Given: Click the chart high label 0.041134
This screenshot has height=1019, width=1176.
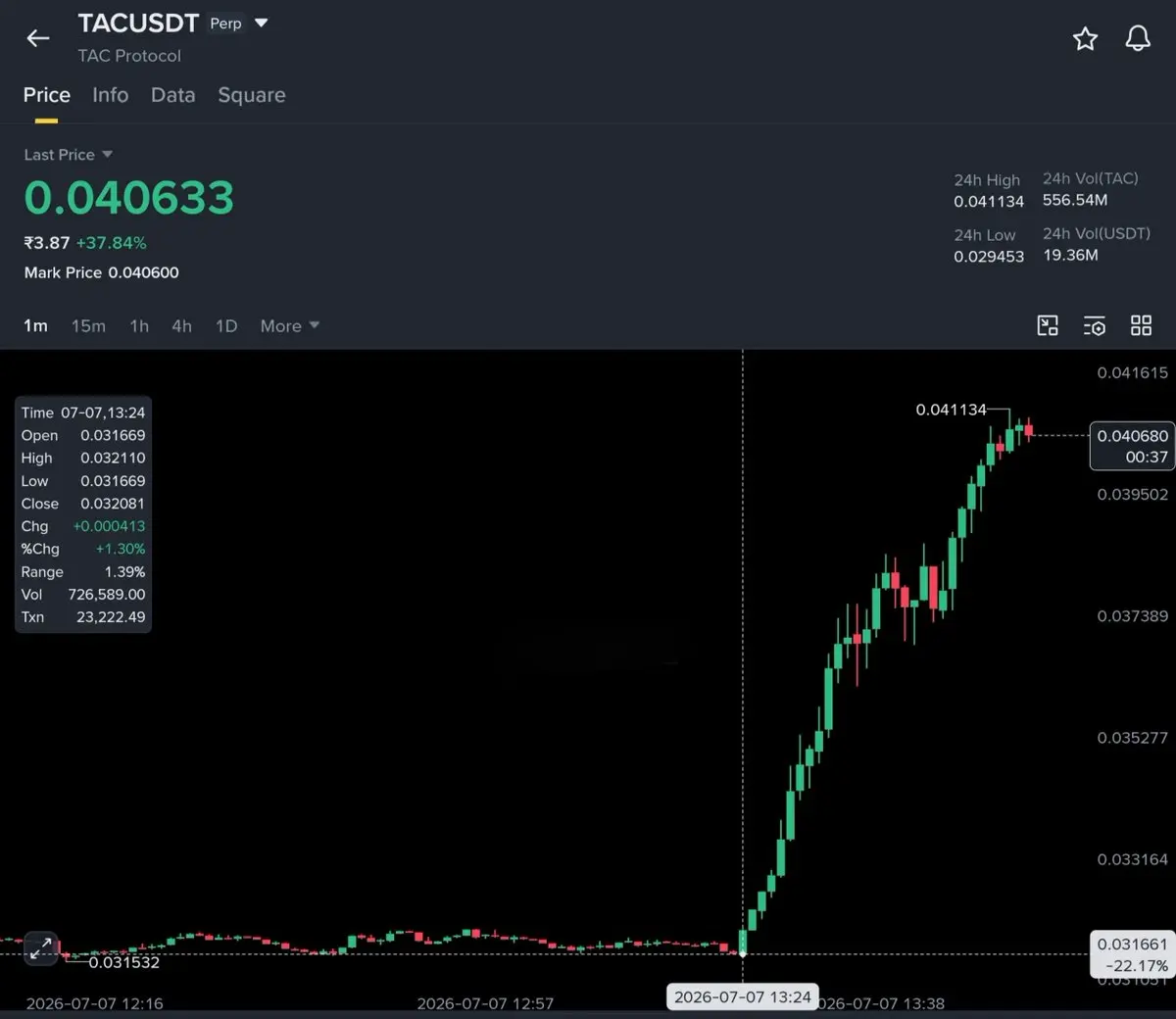Looking at the screenshot, I should click(951, 410).
